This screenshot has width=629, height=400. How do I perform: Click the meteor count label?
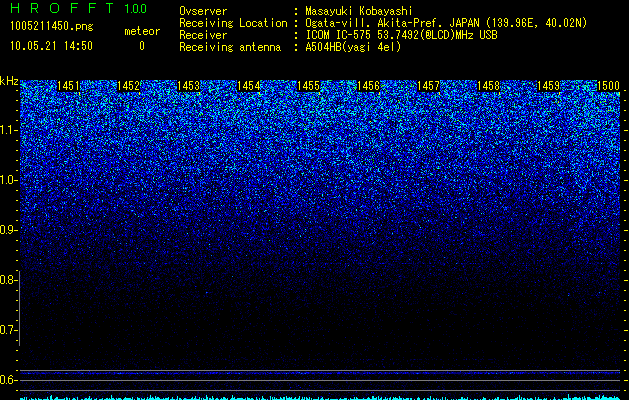tap(142, 31)
